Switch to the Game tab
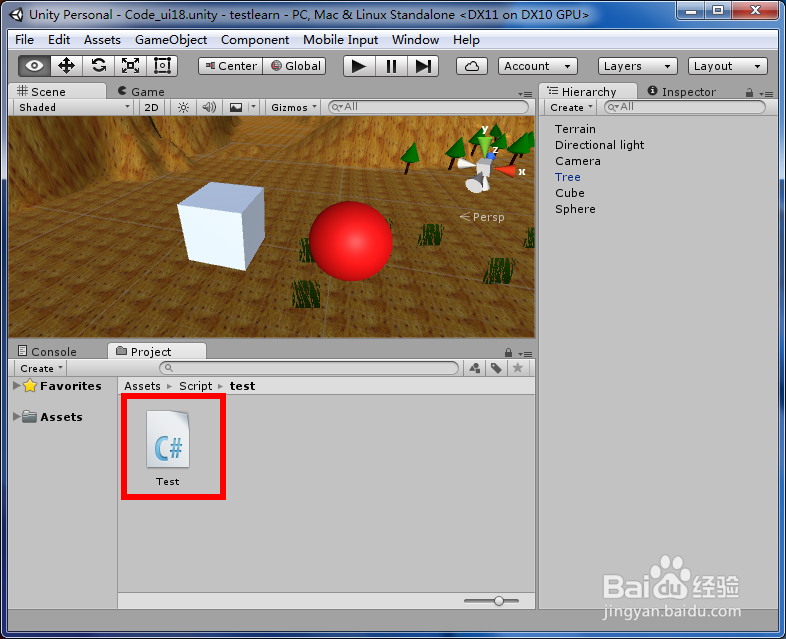Image resolution: width=786 pixels, height=639 pixels. coord(141,92)
